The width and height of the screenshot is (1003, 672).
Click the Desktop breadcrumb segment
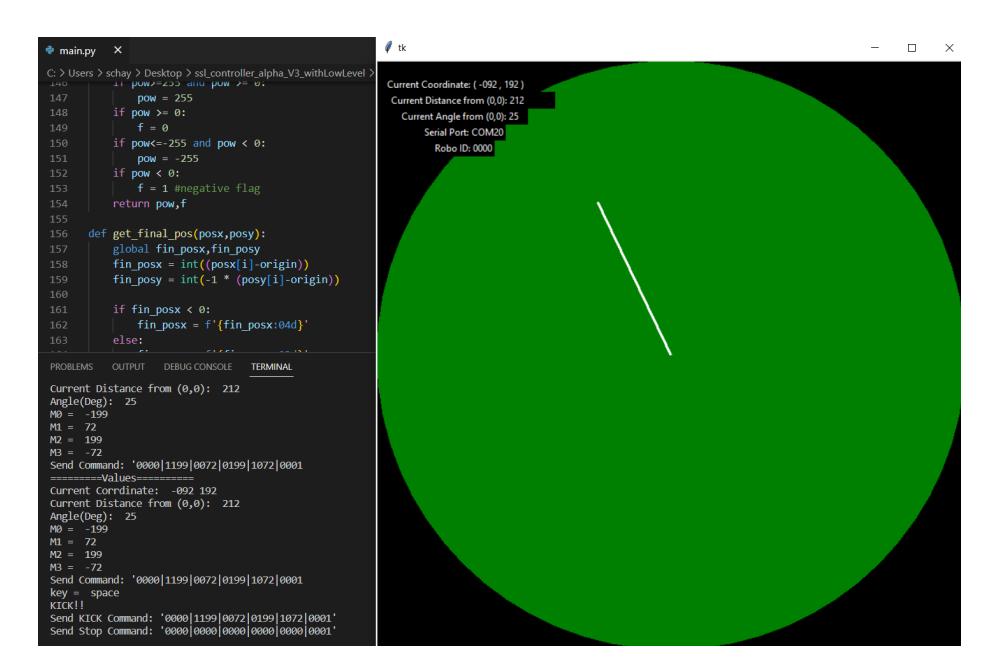(162, 73)
